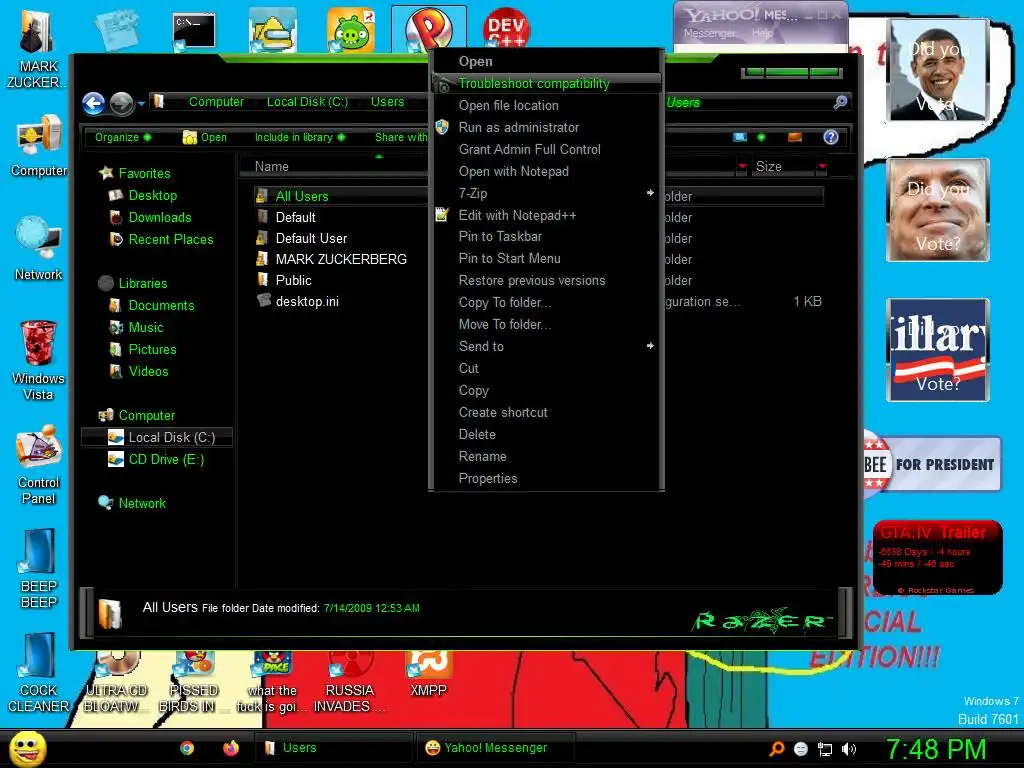Open the Network desktop icon

[x=38, y=249]
